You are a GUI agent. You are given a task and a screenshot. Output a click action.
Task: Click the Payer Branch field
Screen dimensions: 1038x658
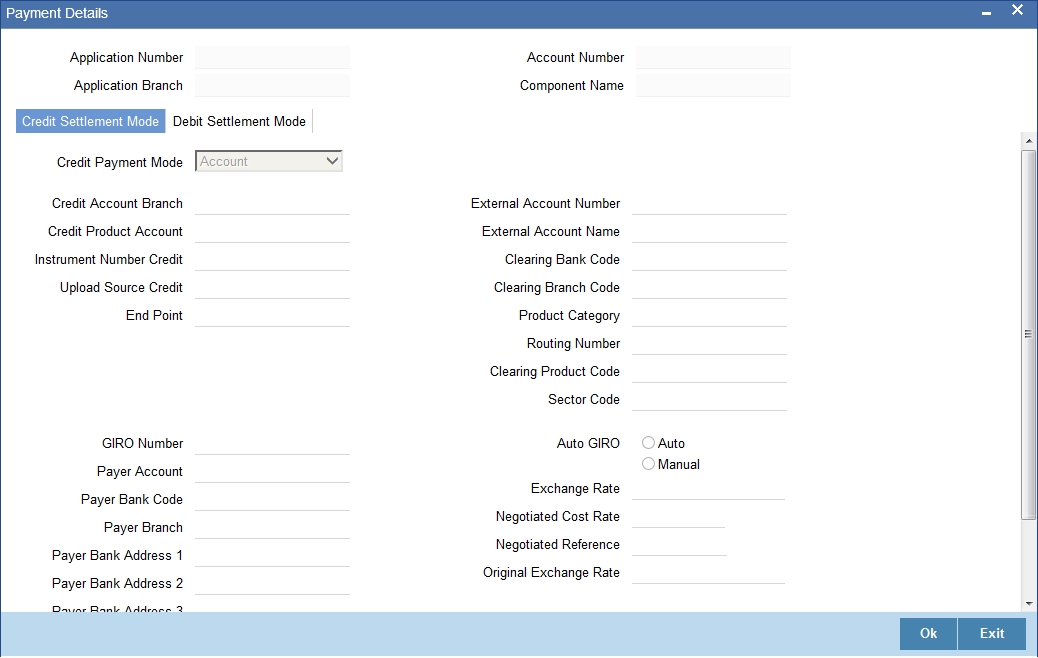272,528
